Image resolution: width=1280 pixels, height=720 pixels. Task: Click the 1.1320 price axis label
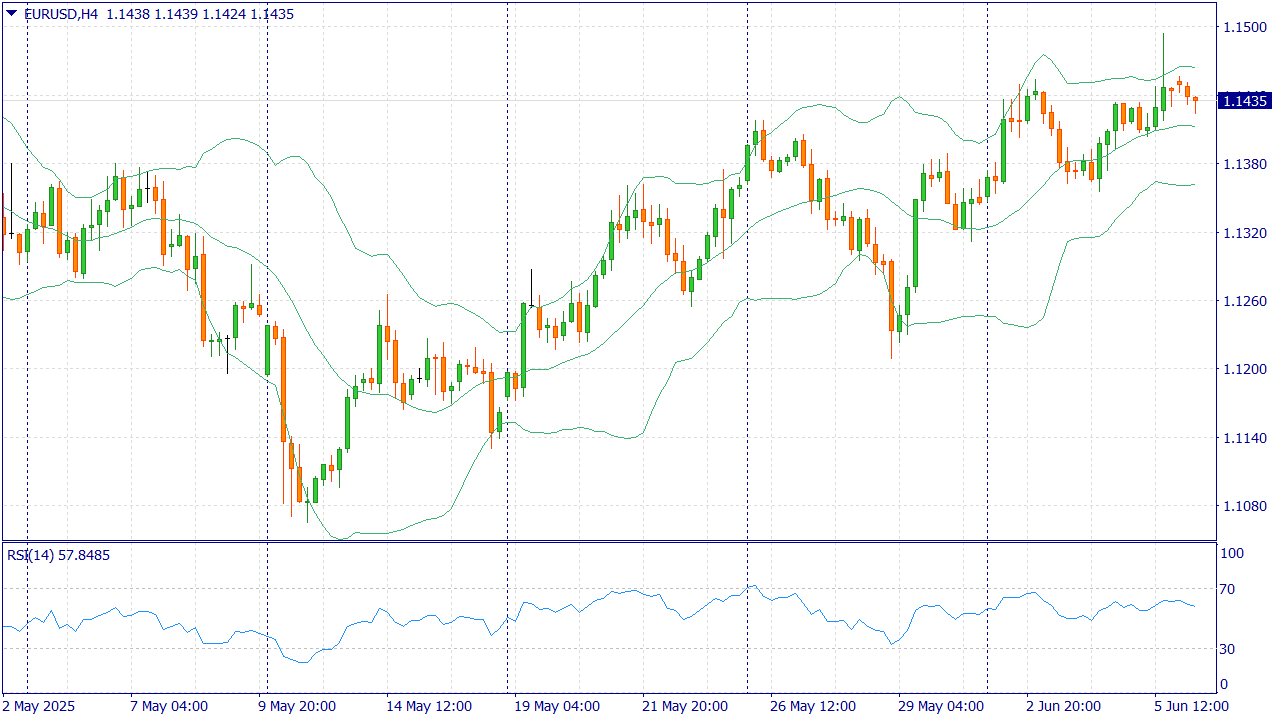[1244, 233]
